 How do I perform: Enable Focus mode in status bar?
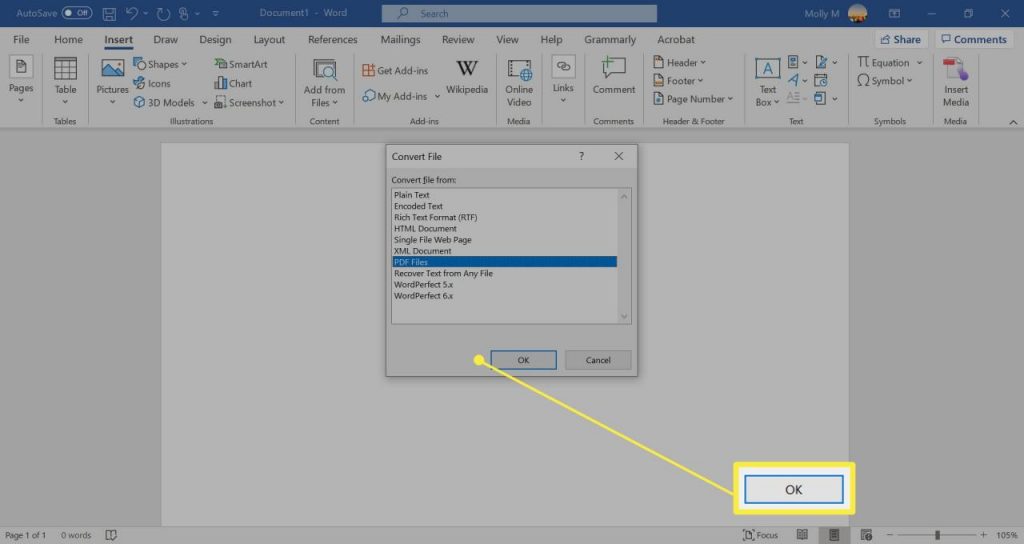point(760,535)
